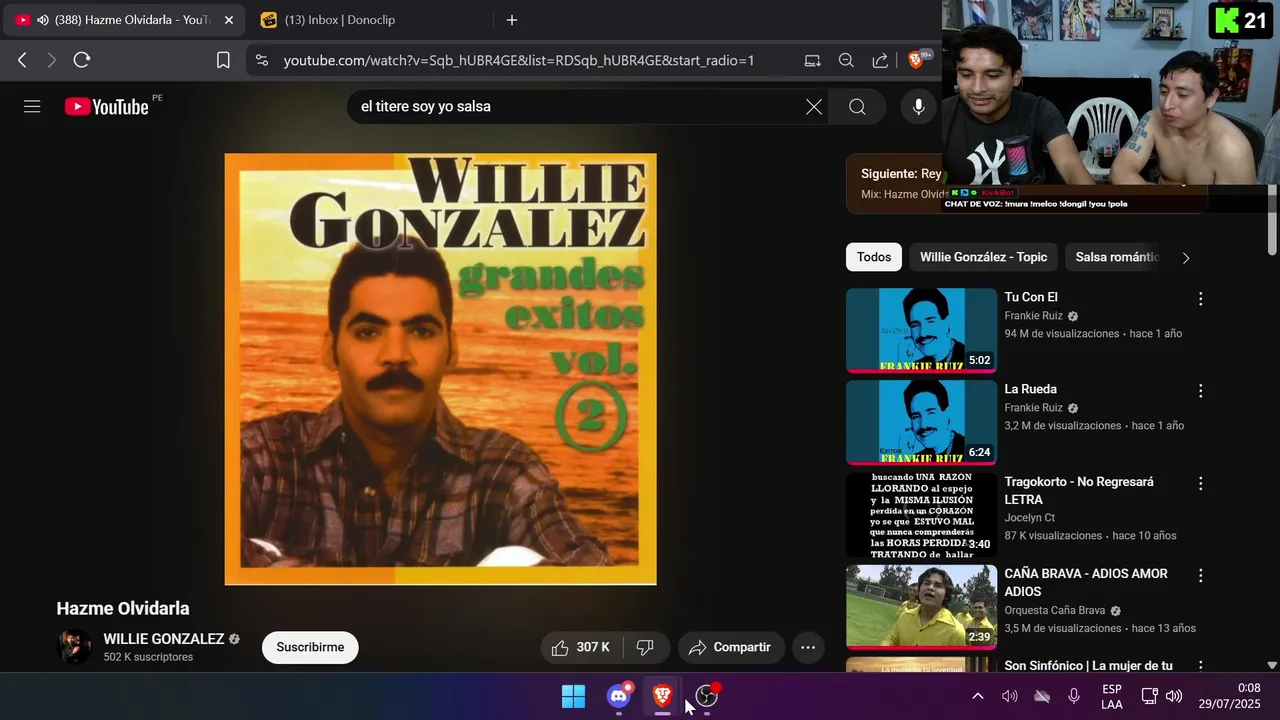
Task: Open WILLIE GONZALEZ channel name link
Action: click(x=164, y=639)
